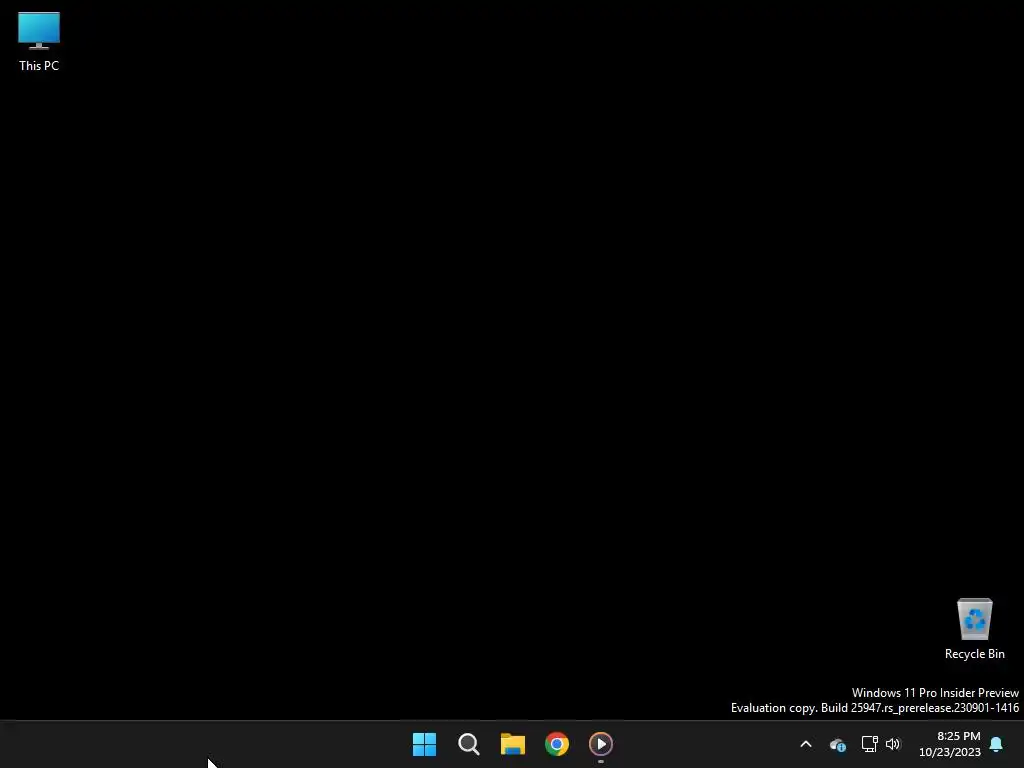Open OneDrive cloud status icon

[838, 744]
